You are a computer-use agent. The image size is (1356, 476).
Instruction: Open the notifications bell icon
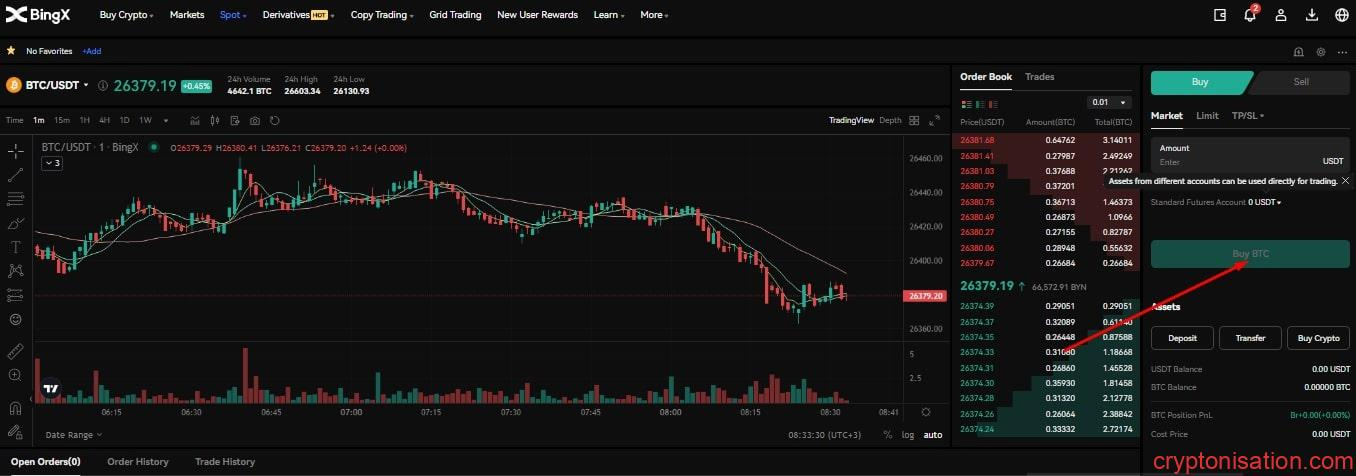point(1250,15)
